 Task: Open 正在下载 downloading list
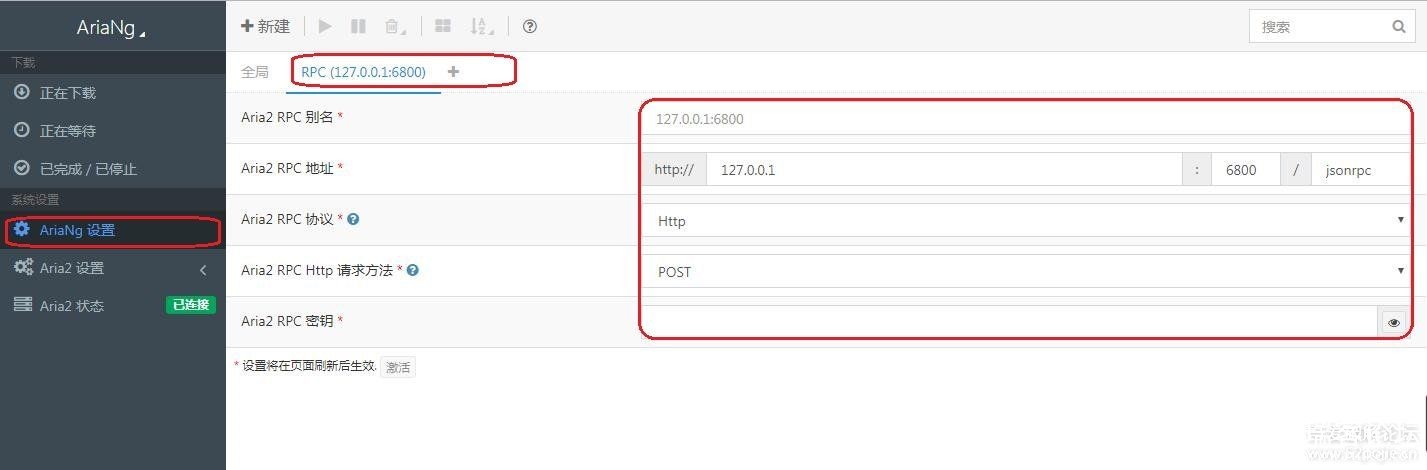(x=113, y=93)
